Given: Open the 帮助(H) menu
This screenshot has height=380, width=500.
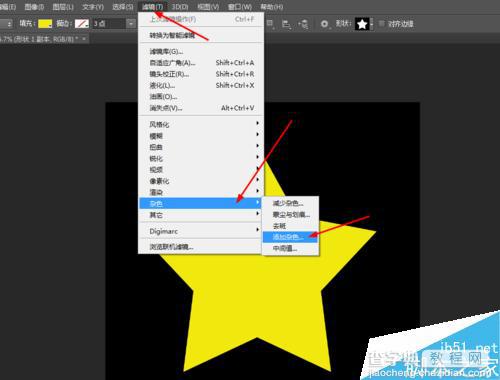Looking at the screenshot, I should pyautogui.click(x=272, y=7).
